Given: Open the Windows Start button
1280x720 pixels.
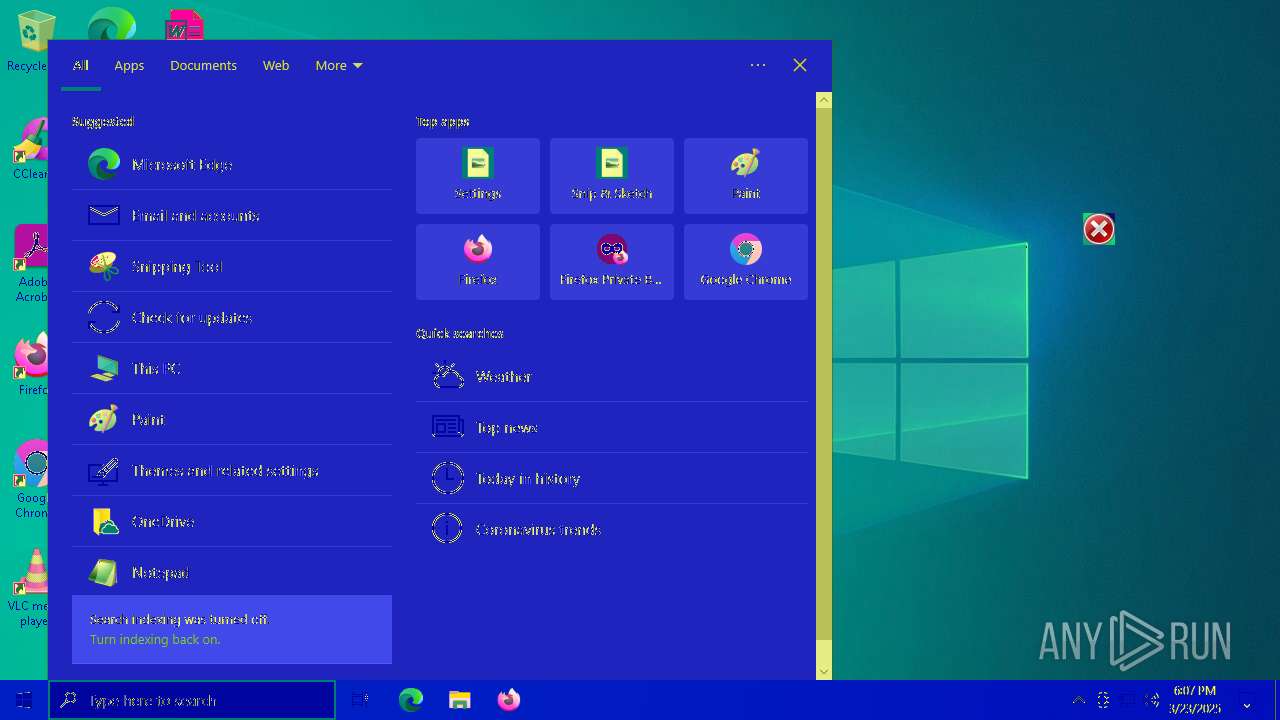Looking at the screenshot, I should coord(24,700).
